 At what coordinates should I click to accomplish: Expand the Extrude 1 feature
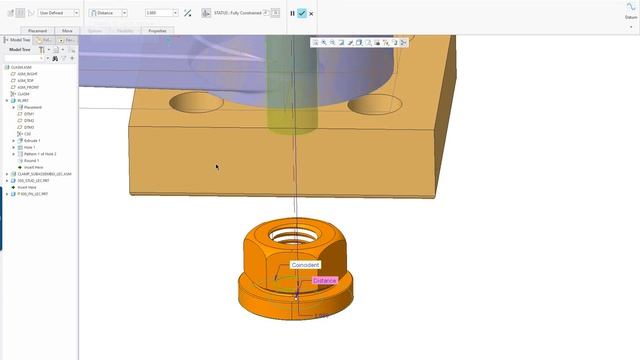[x=14, y=141]
